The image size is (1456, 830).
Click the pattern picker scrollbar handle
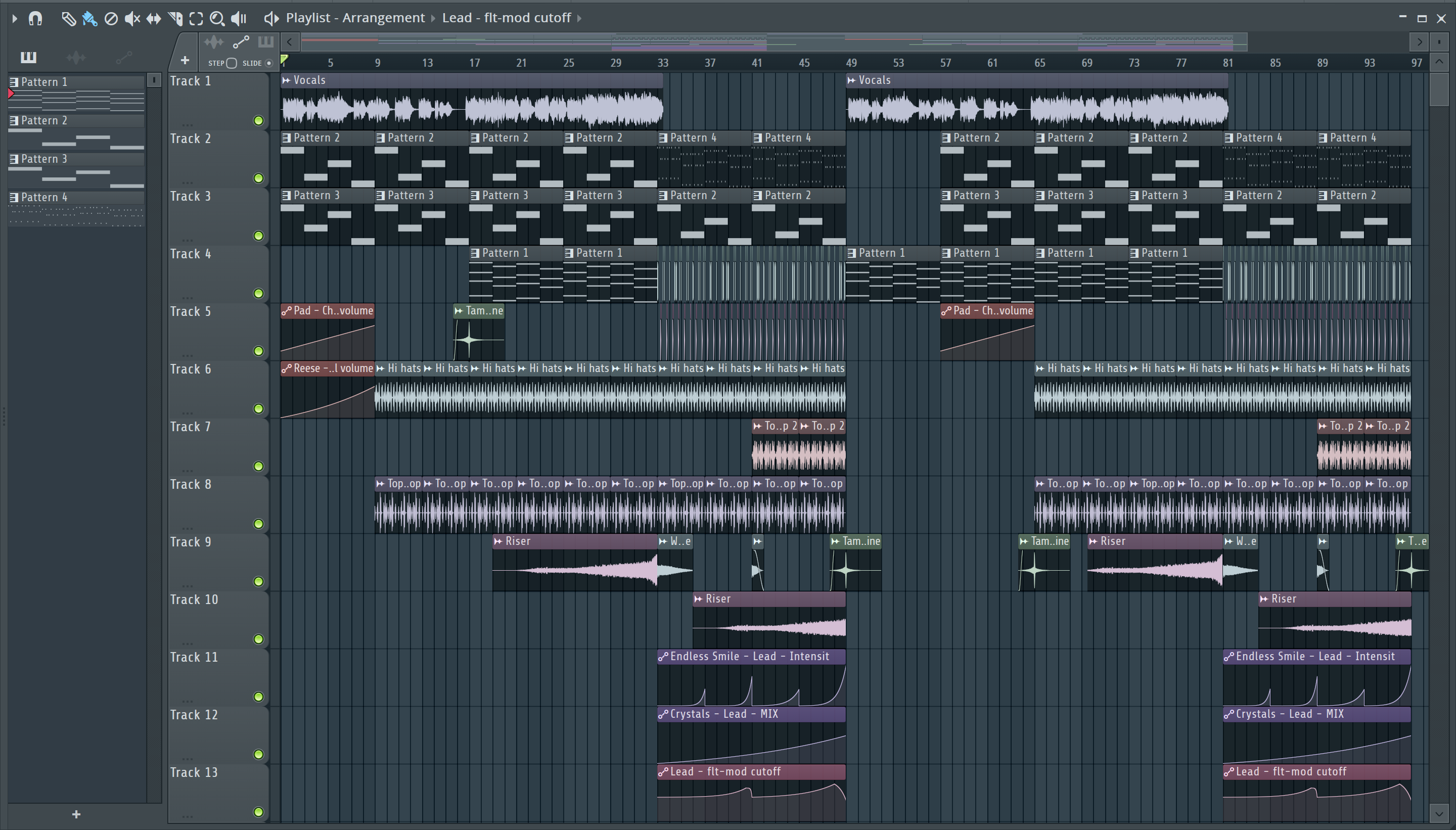tap(154, 80)
